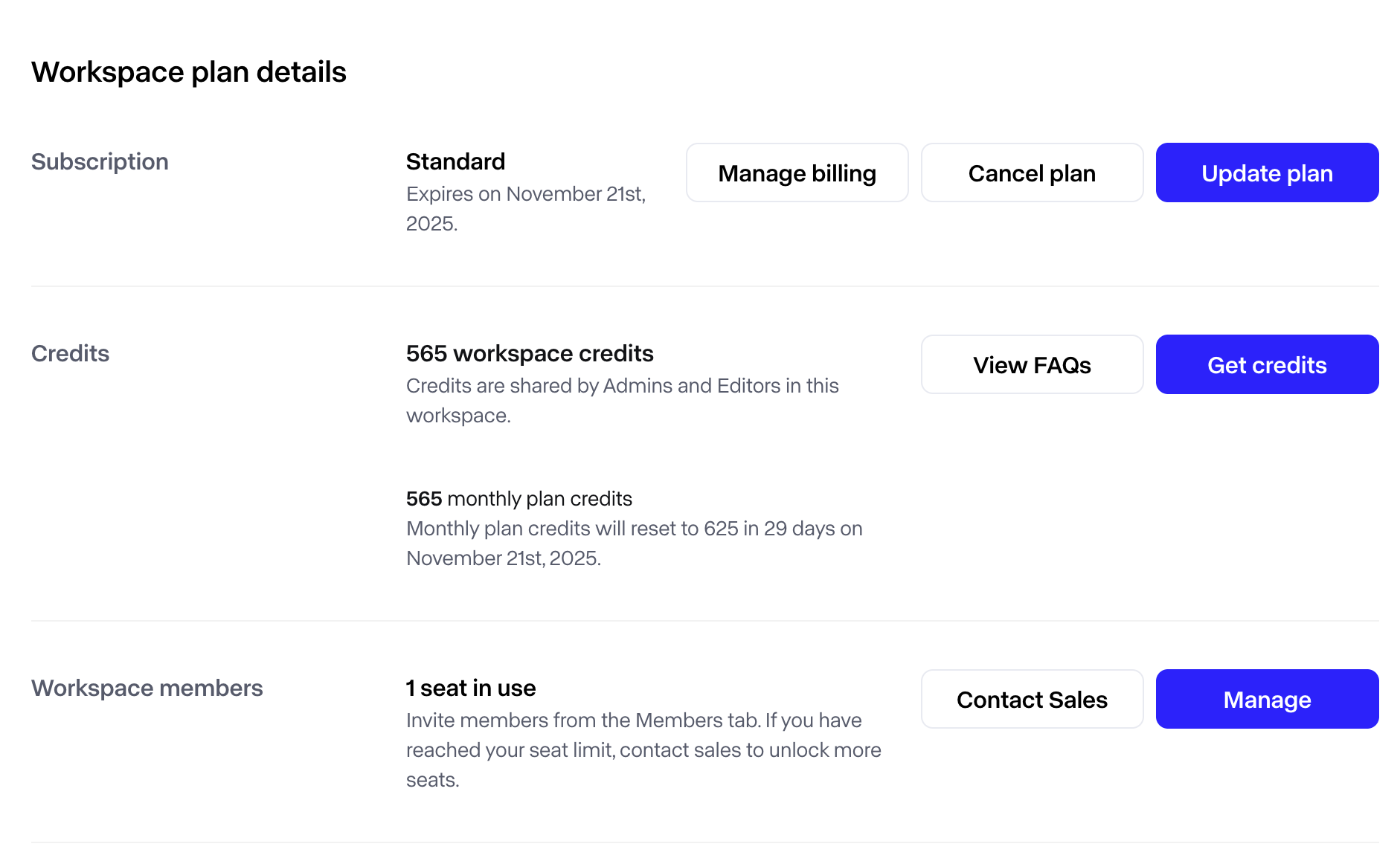This screenshot has height=864, width=1400.
Task: Click the Workspace members section label
Action: pyautogui.click(x=147, y=688)
